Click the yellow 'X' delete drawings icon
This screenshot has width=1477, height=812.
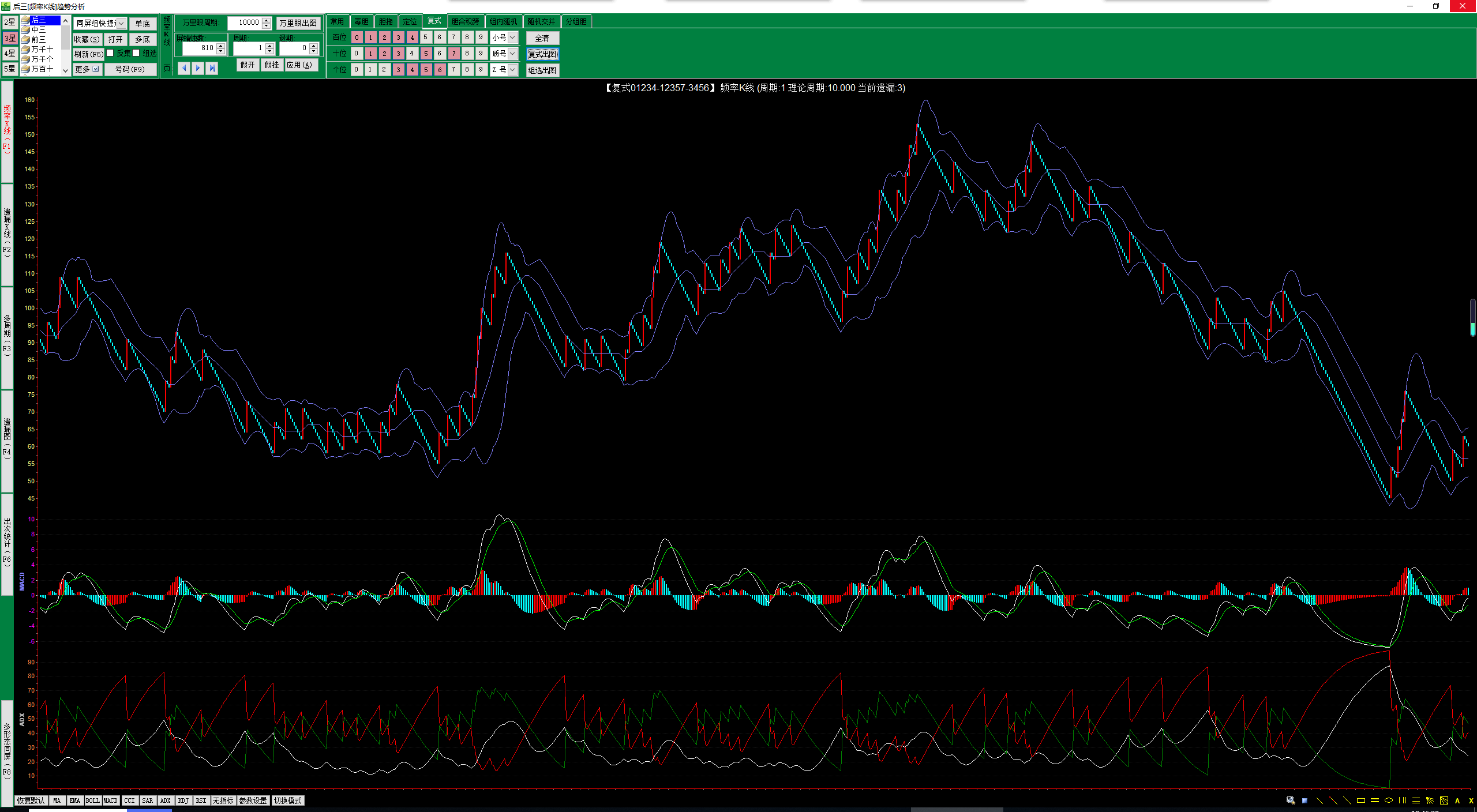pos(1471,800)
